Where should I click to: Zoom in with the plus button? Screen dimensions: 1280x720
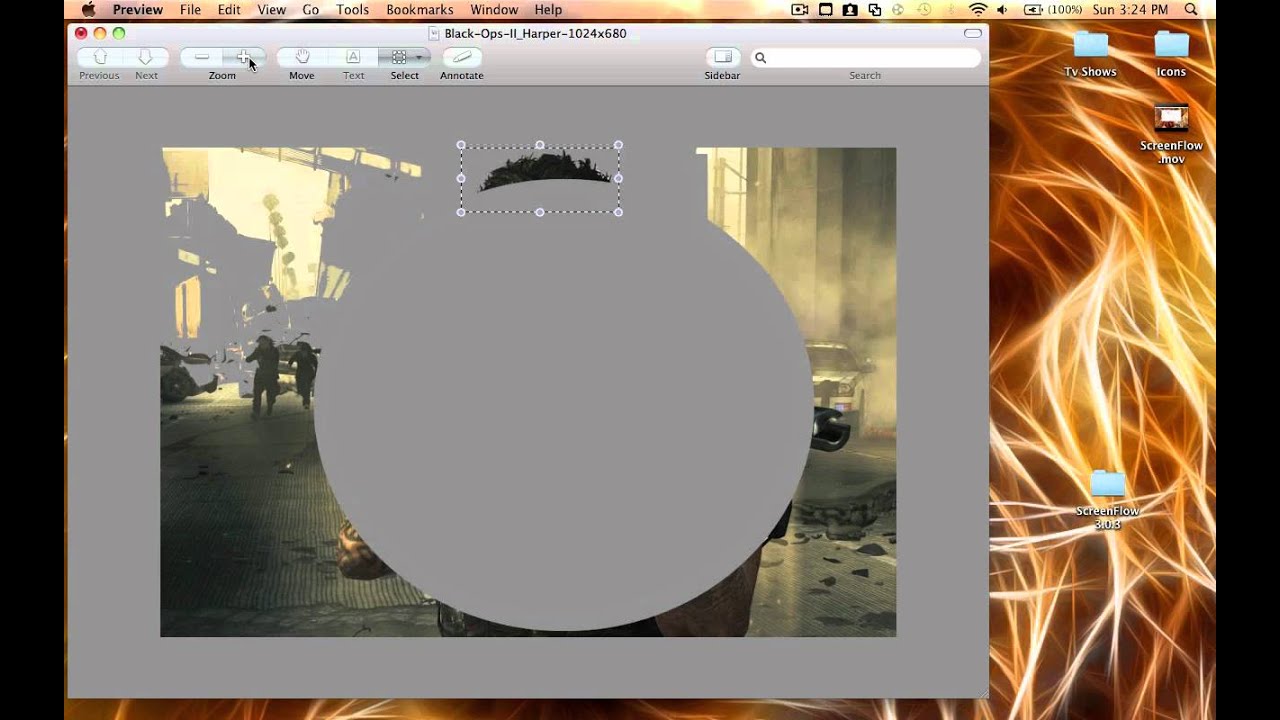[x=244, y=57]
